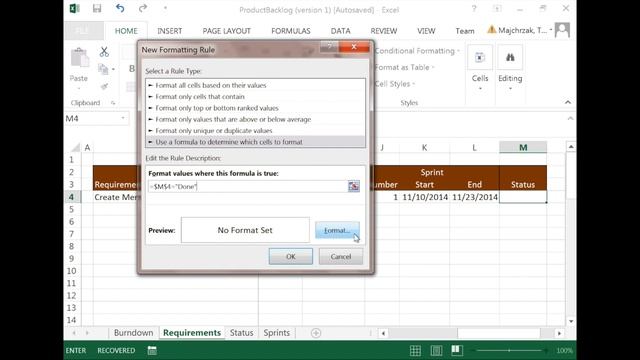
Task: Click column M header
Action: tap(523, 147)
